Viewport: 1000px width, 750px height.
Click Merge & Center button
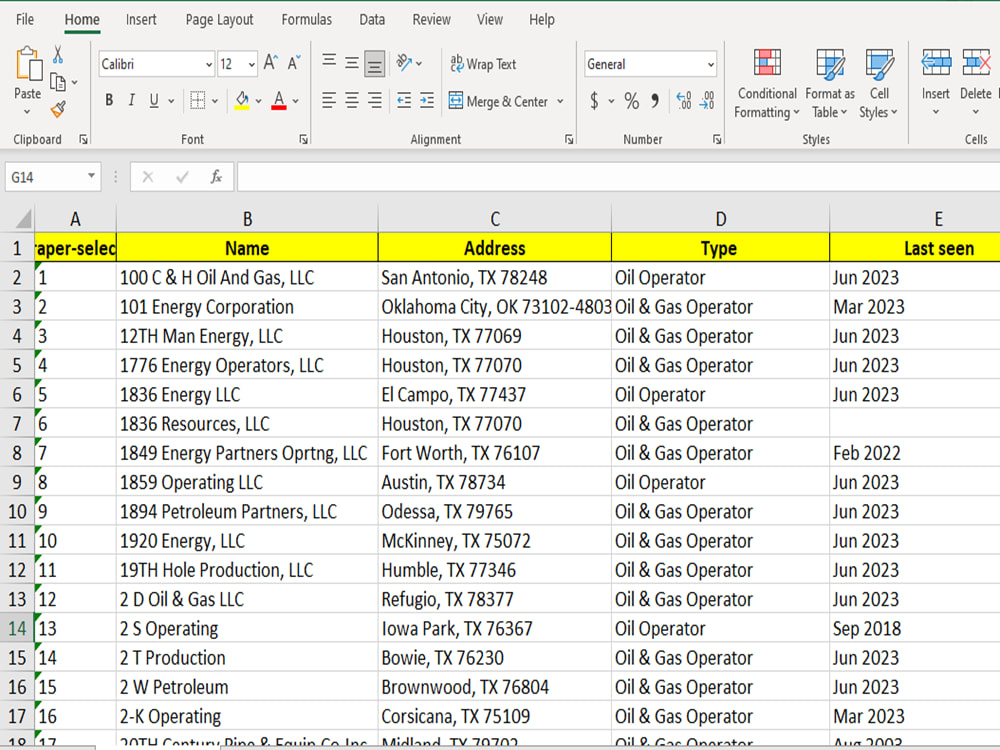tap(499, 101)
